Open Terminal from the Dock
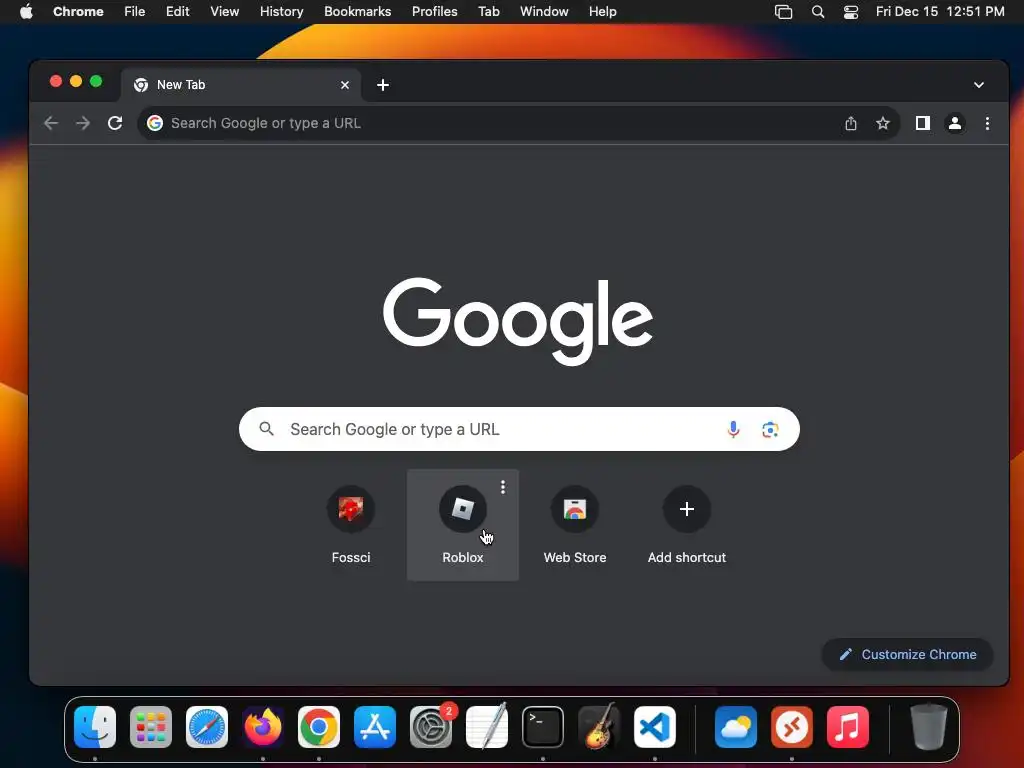Image resolution: width=1024 pixels, height=768 pixels. point(543,727)
